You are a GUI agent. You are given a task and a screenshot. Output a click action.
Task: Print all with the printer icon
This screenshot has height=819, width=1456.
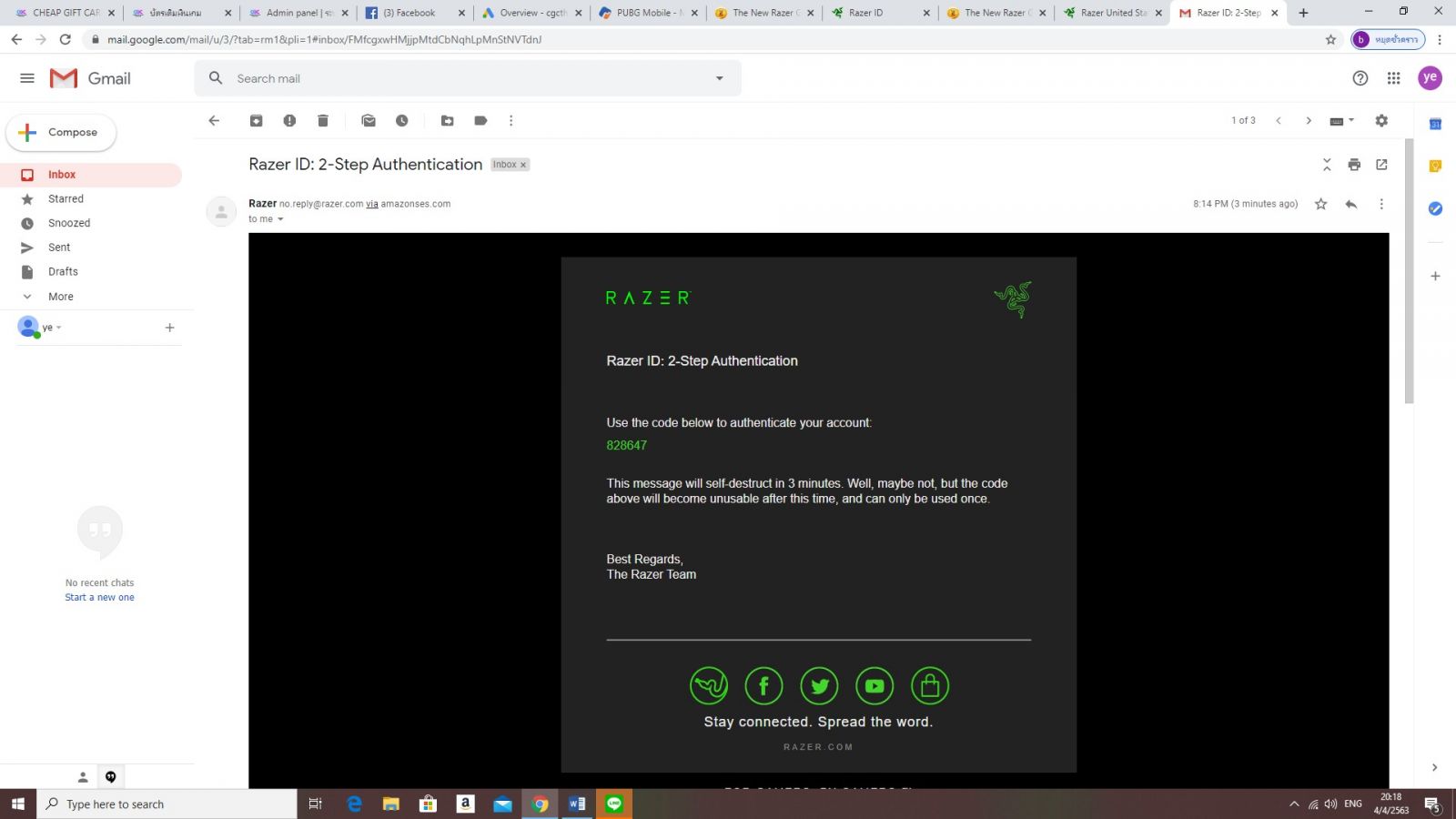coord(1354,165)
